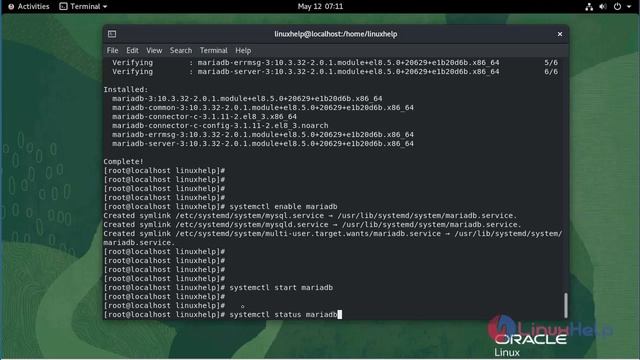The width and height of the screenshot is (640, 360).
Task: Click the Verifying mariadb-server 6/6 line
Action: (335, 72)
